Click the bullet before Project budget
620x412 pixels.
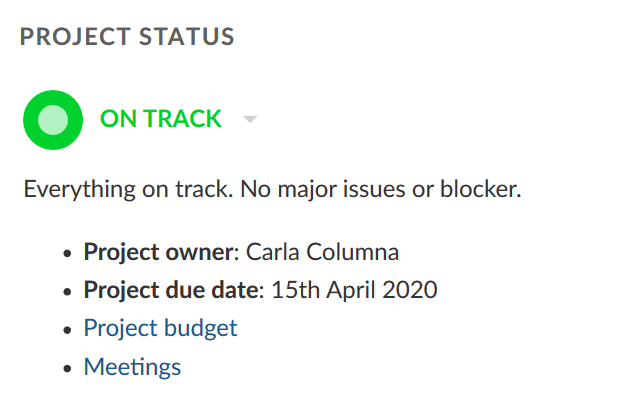tap(66, 329)
